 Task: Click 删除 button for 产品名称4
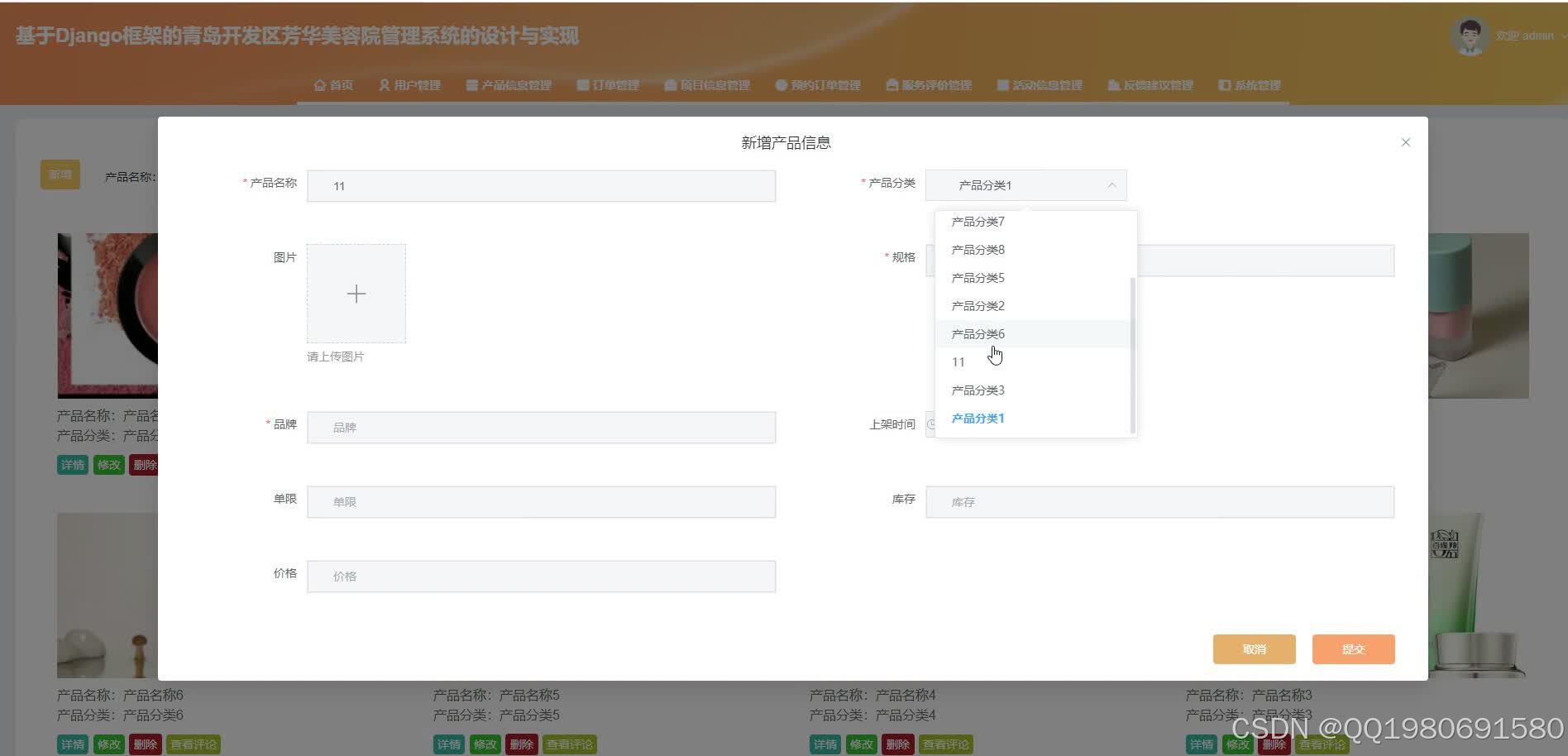point(898,744)
